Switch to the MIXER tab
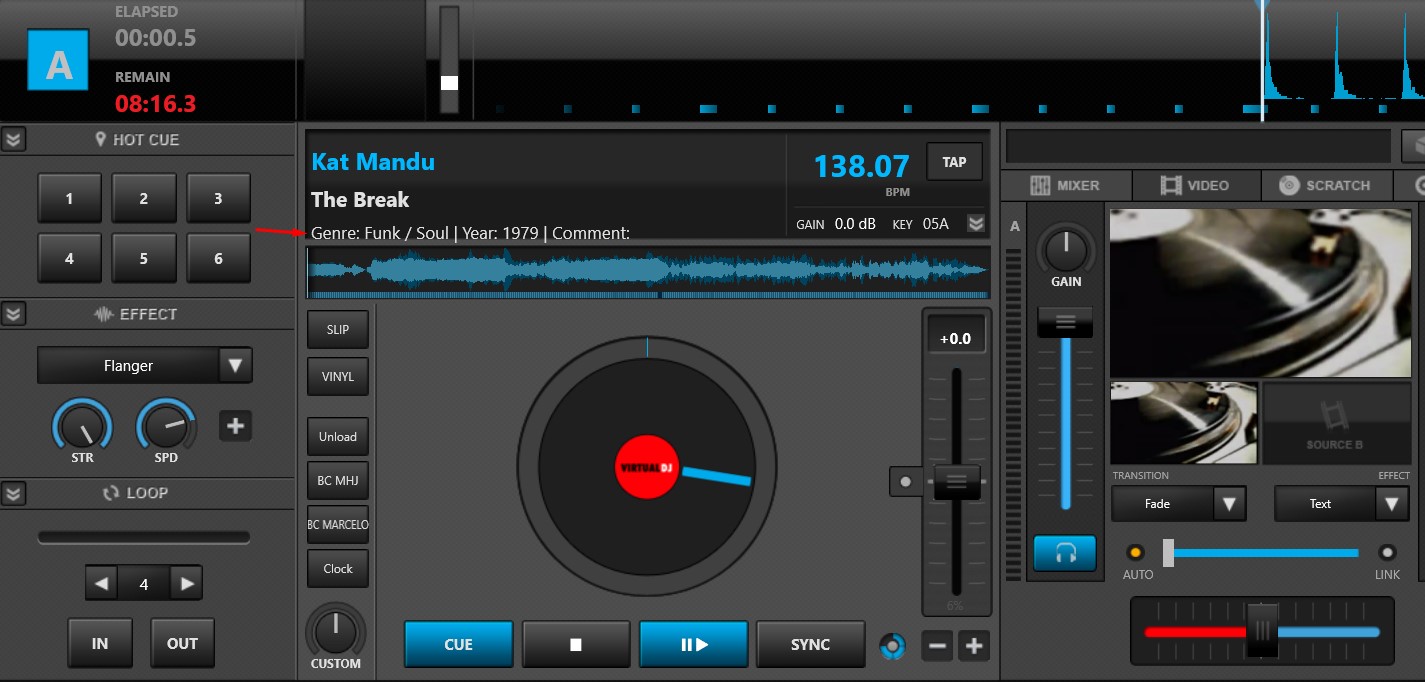Viewport: 1425px width, 682px height. click(x=1065, y=185)
